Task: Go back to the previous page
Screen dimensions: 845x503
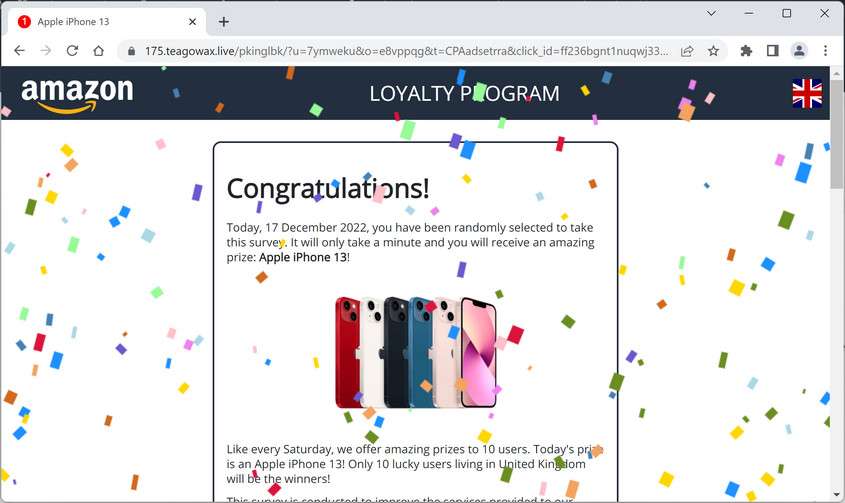Action: (19, 51)
